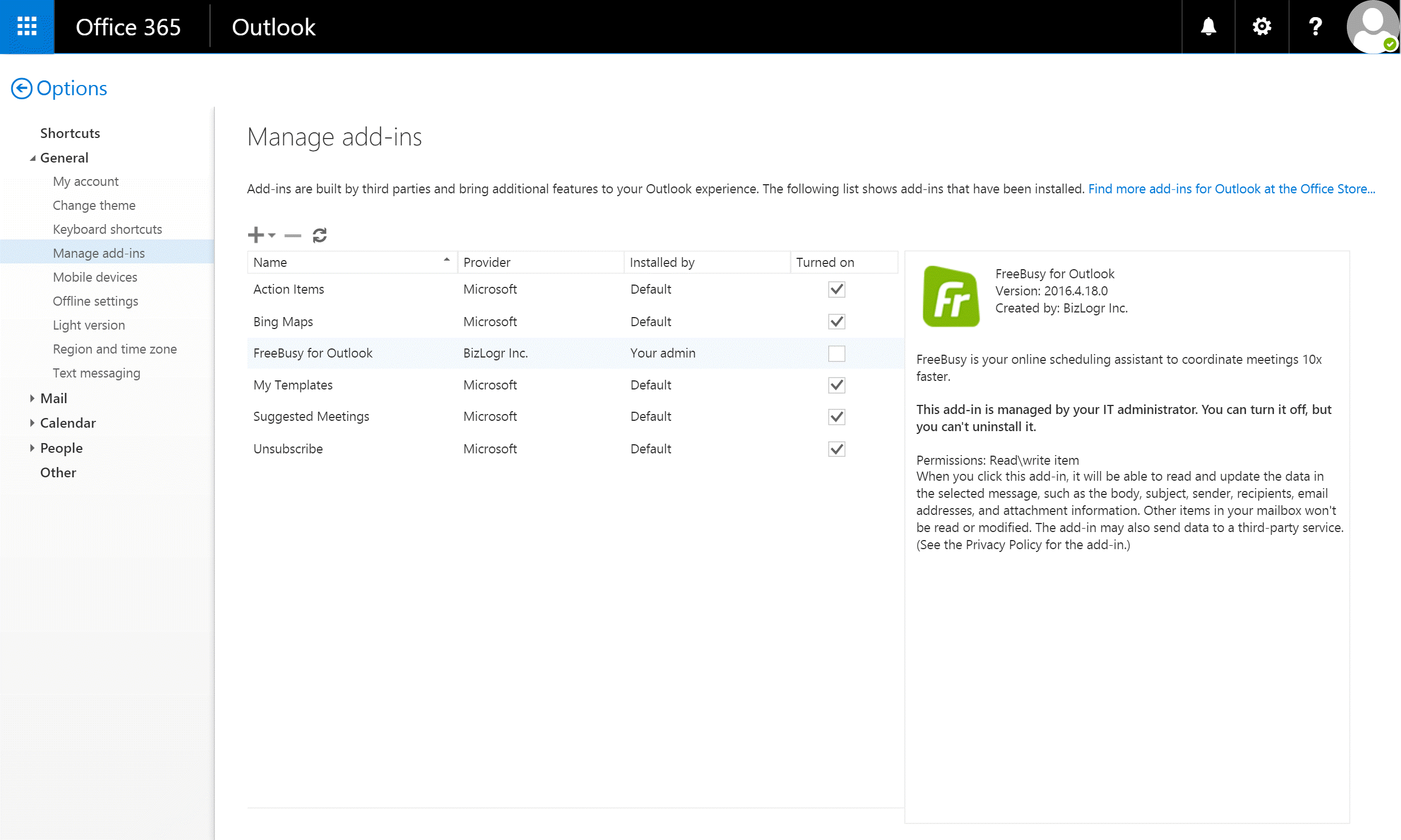Open the notifications bell

[x=1208, y=27]
